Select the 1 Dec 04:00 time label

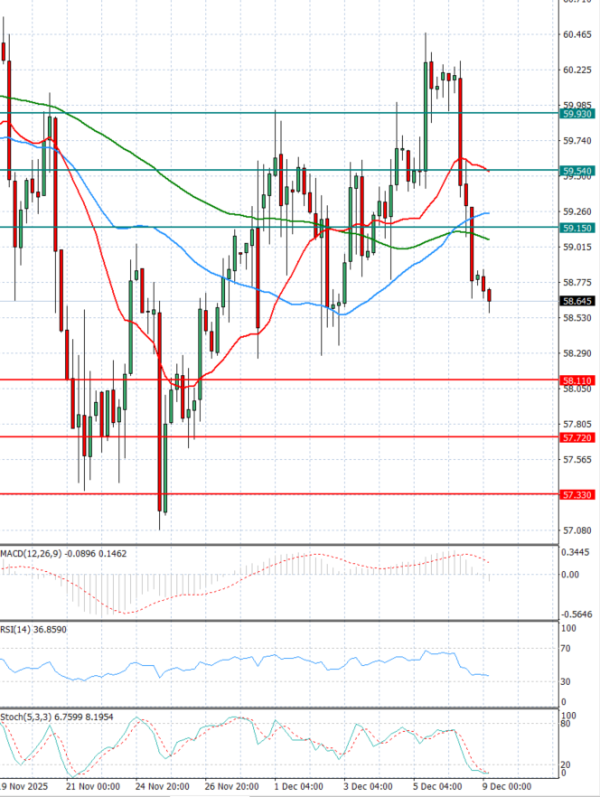tap(305, 788)
